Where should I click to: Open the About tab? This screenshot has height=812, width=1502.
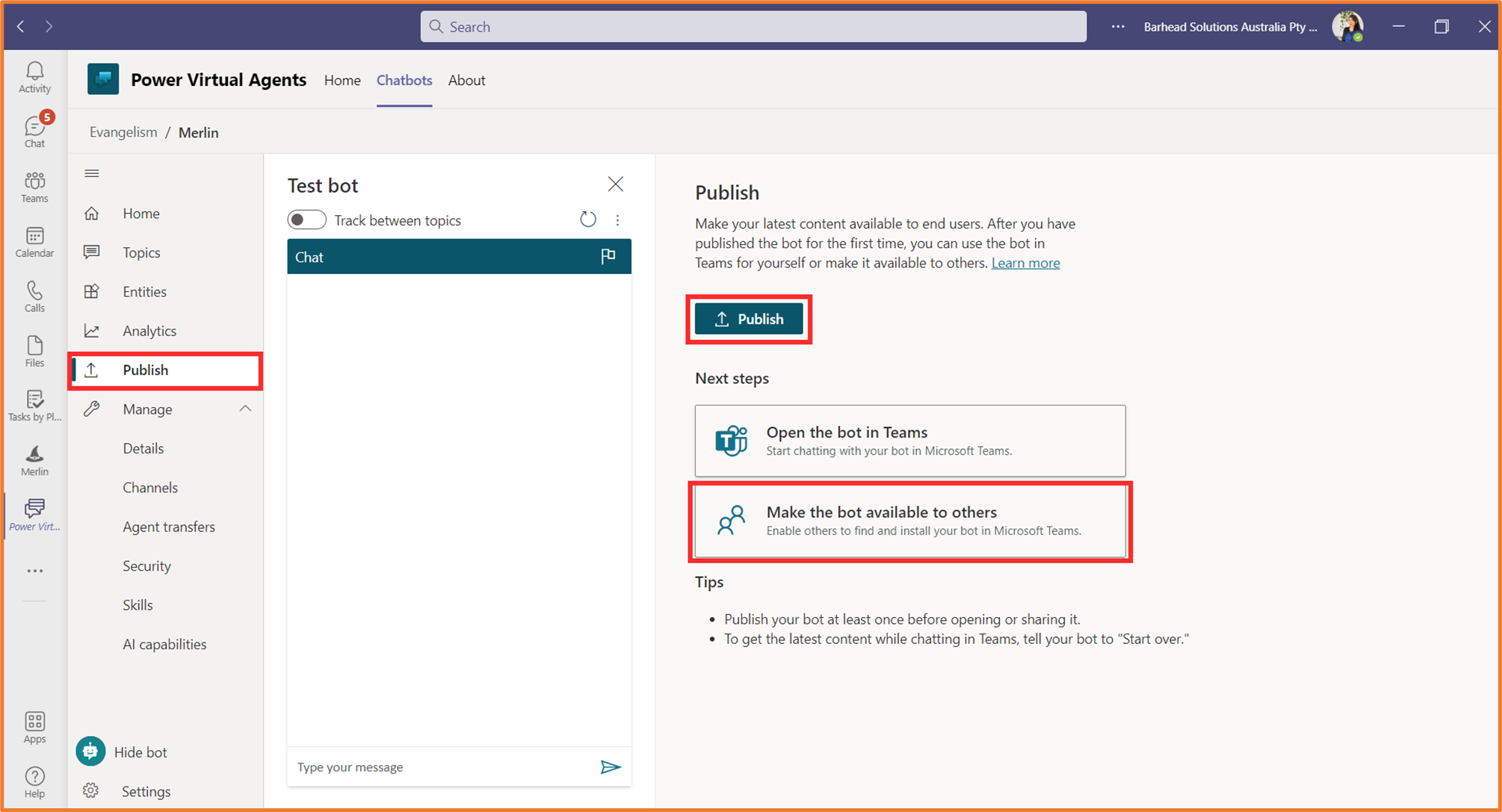point(466,80)
